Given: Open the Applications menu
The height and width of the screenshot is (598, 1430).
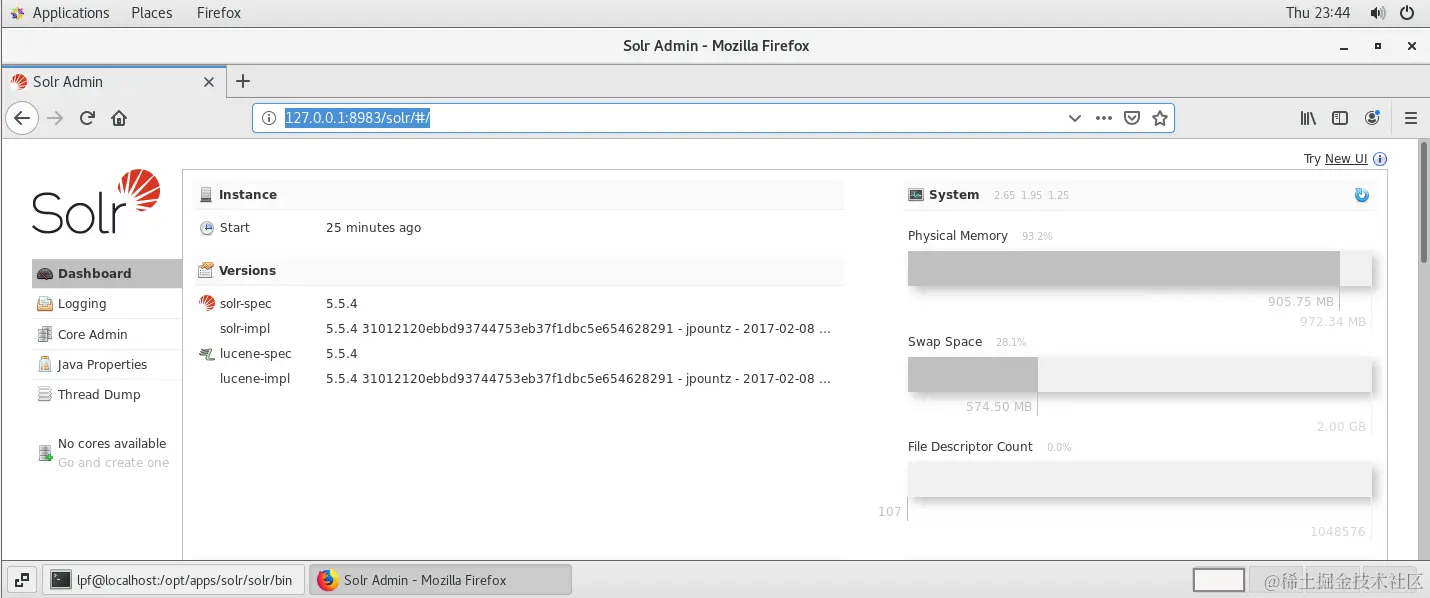Looking at the screenshot, I should point(60,13).
